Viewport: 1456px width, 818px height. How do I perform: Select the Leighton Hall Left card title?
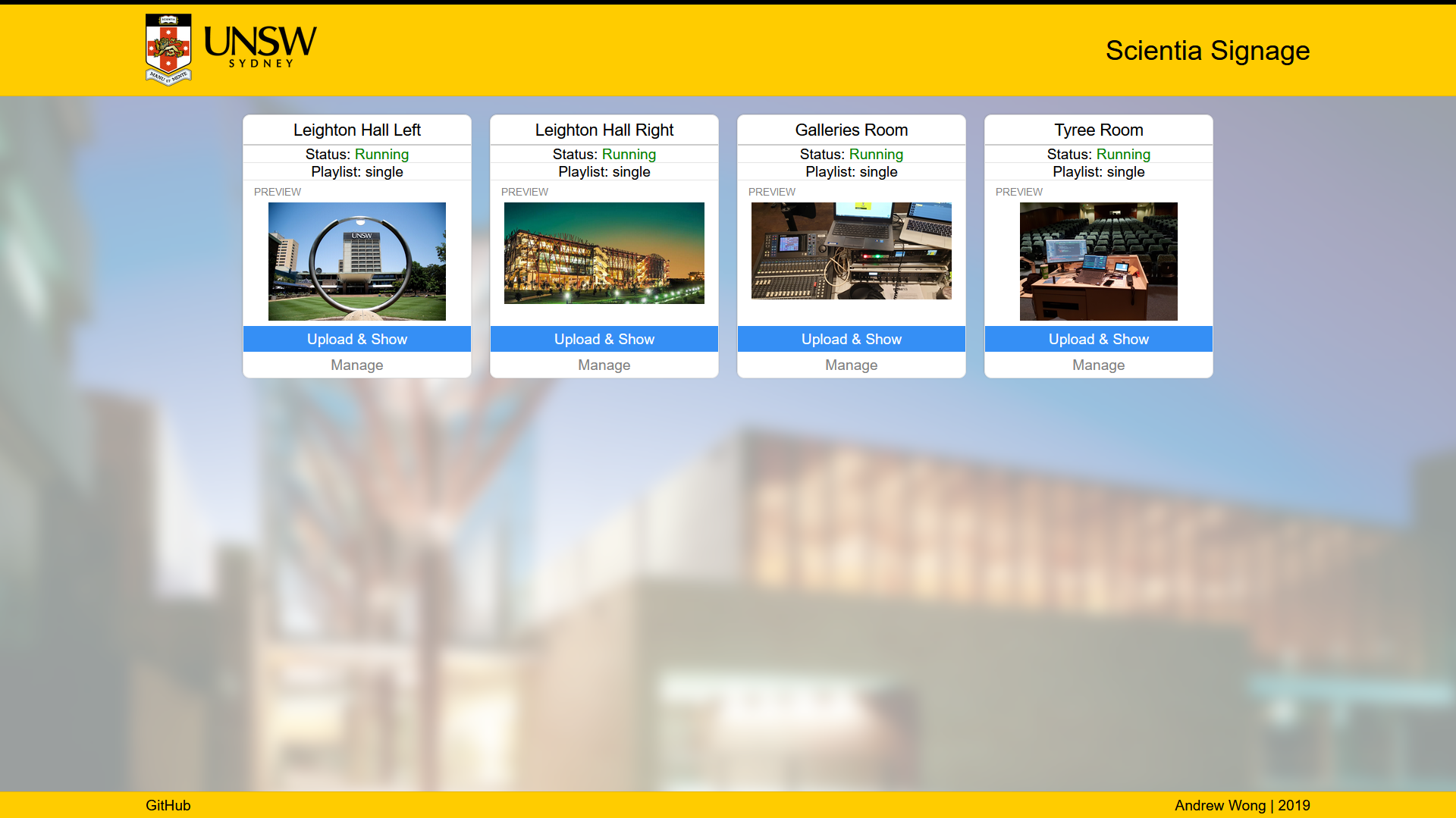pyautogui.click(x=357, y=130)
